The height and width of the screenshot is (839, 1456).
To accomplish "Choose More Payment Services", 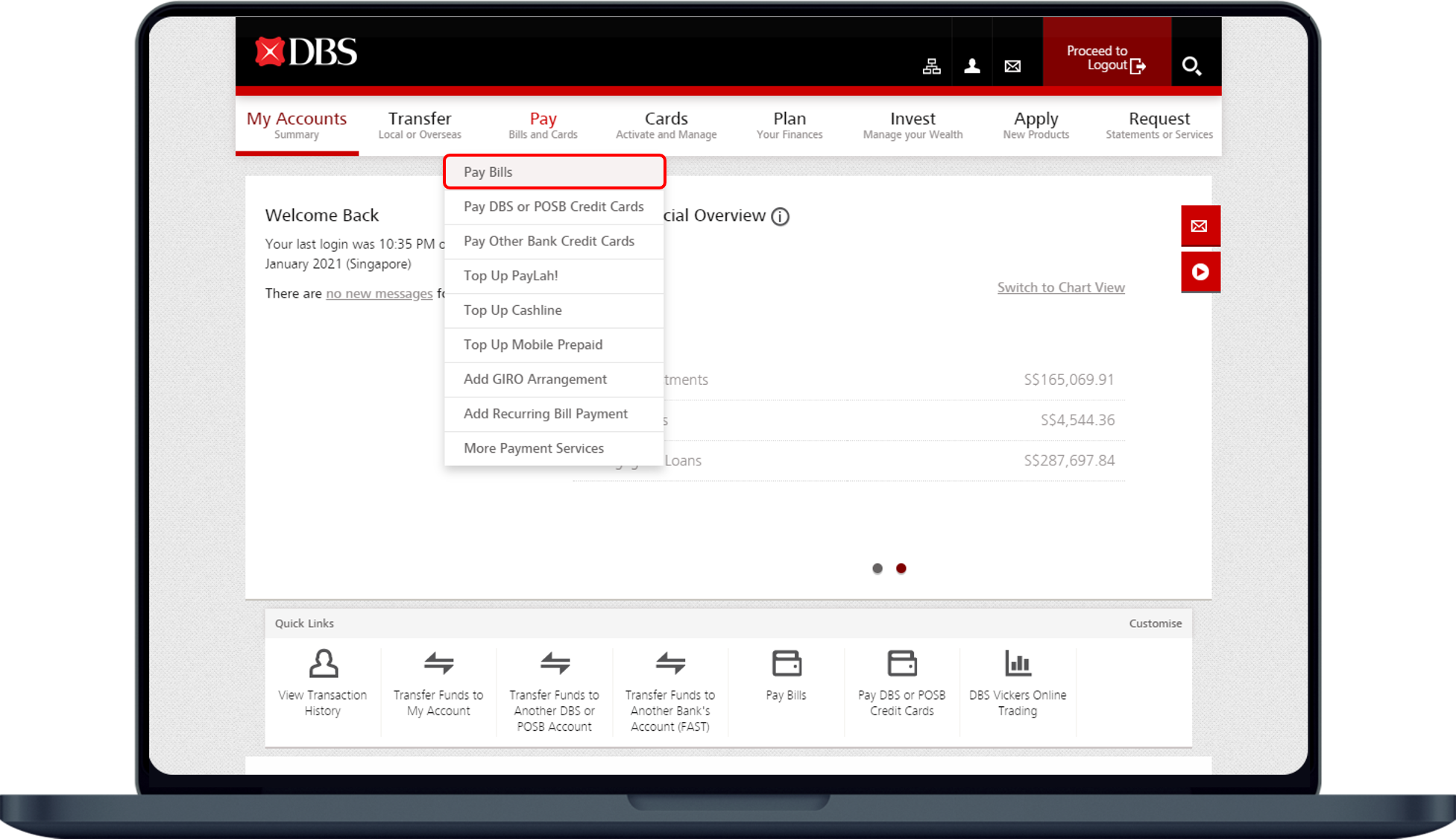I will click(554, 448).
